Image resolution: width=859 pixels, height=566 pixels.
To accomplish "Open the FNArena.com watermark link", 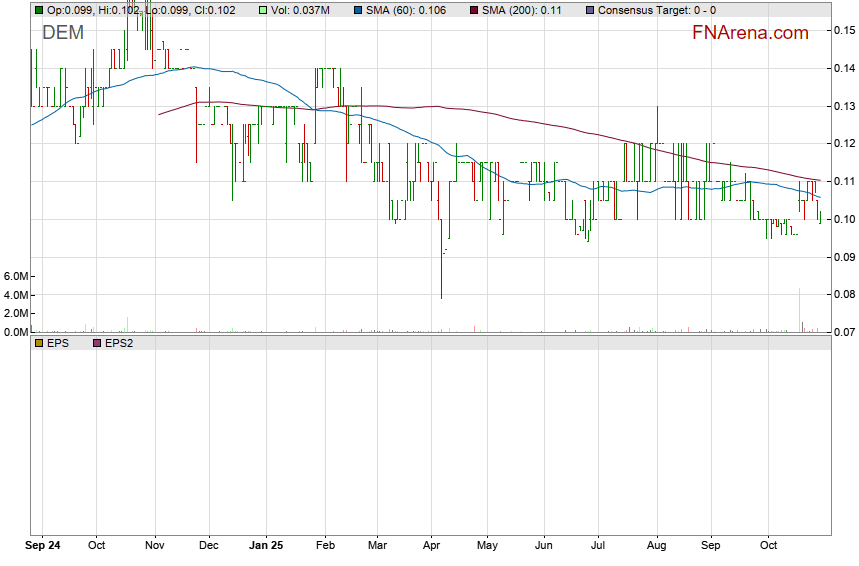I will (x=750, y=33).
